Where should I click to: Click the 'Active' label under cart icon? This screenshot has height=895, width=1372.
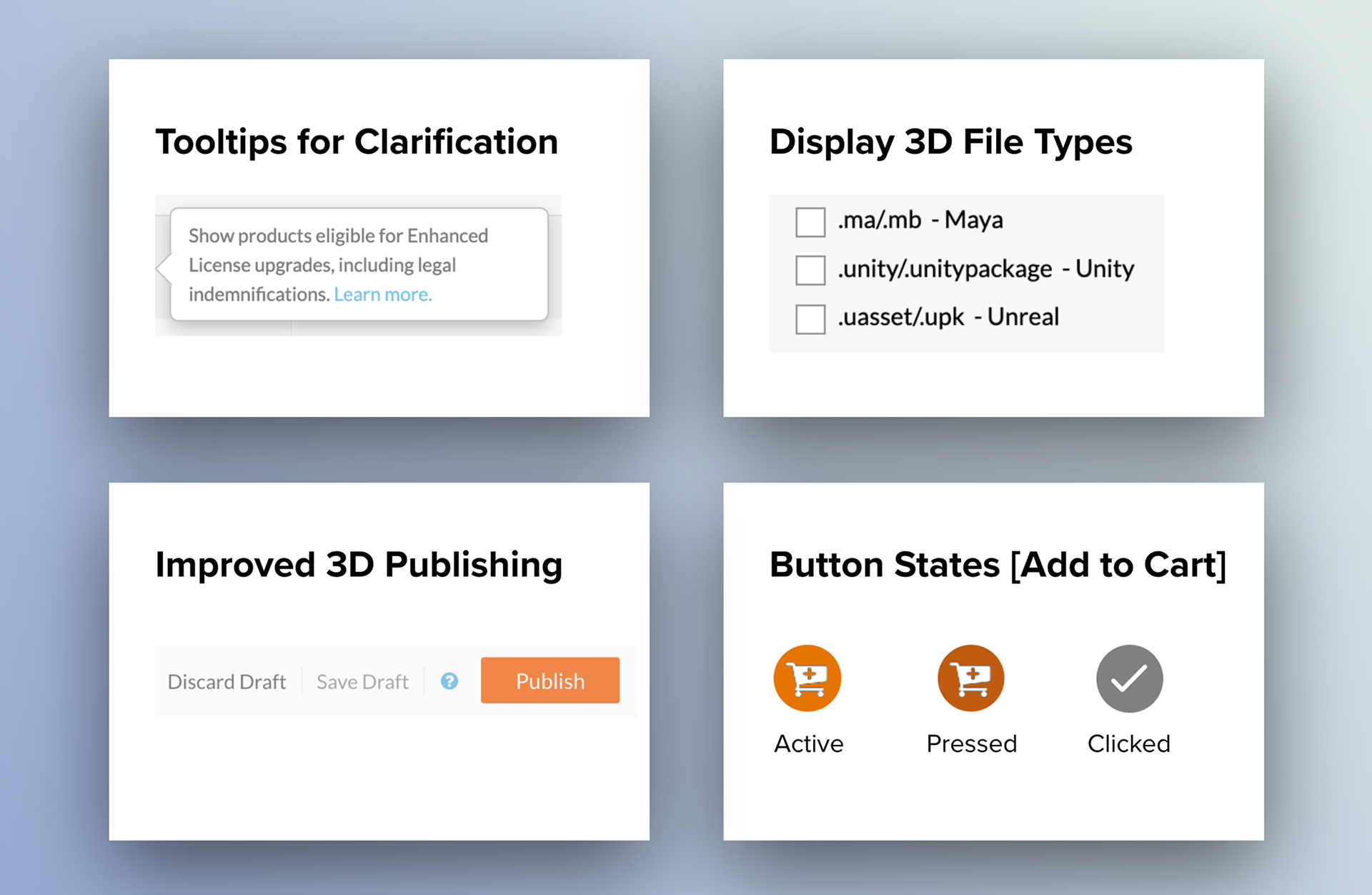808,743
